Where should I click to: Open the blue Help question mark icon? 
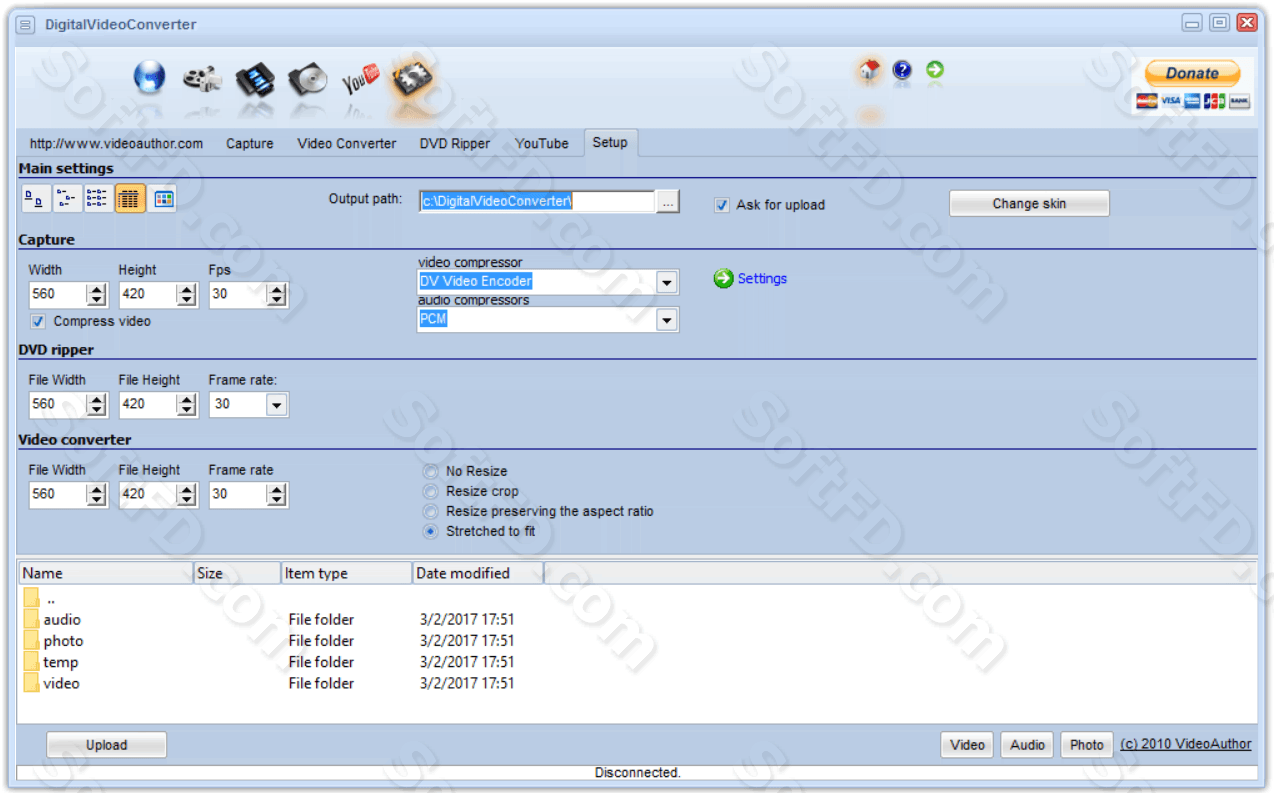tap(902, 70)
